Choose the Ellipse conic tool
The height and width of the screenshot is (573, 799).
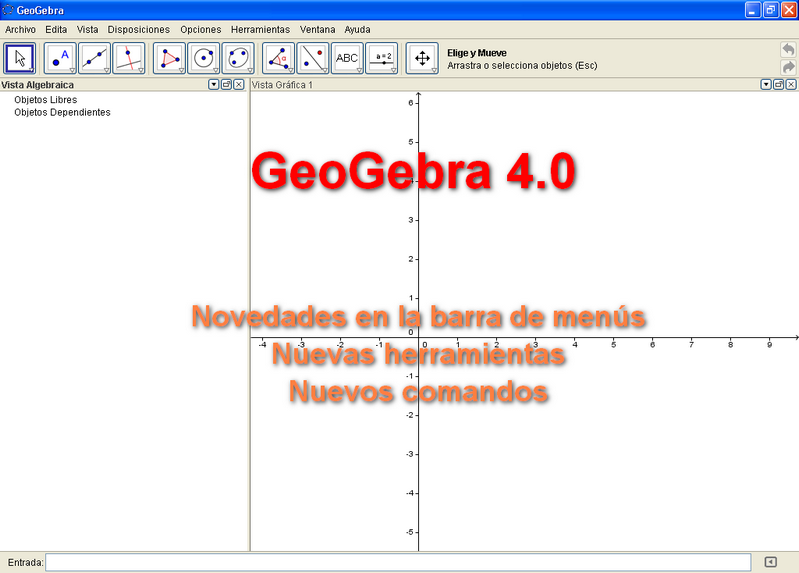(238, 59)
